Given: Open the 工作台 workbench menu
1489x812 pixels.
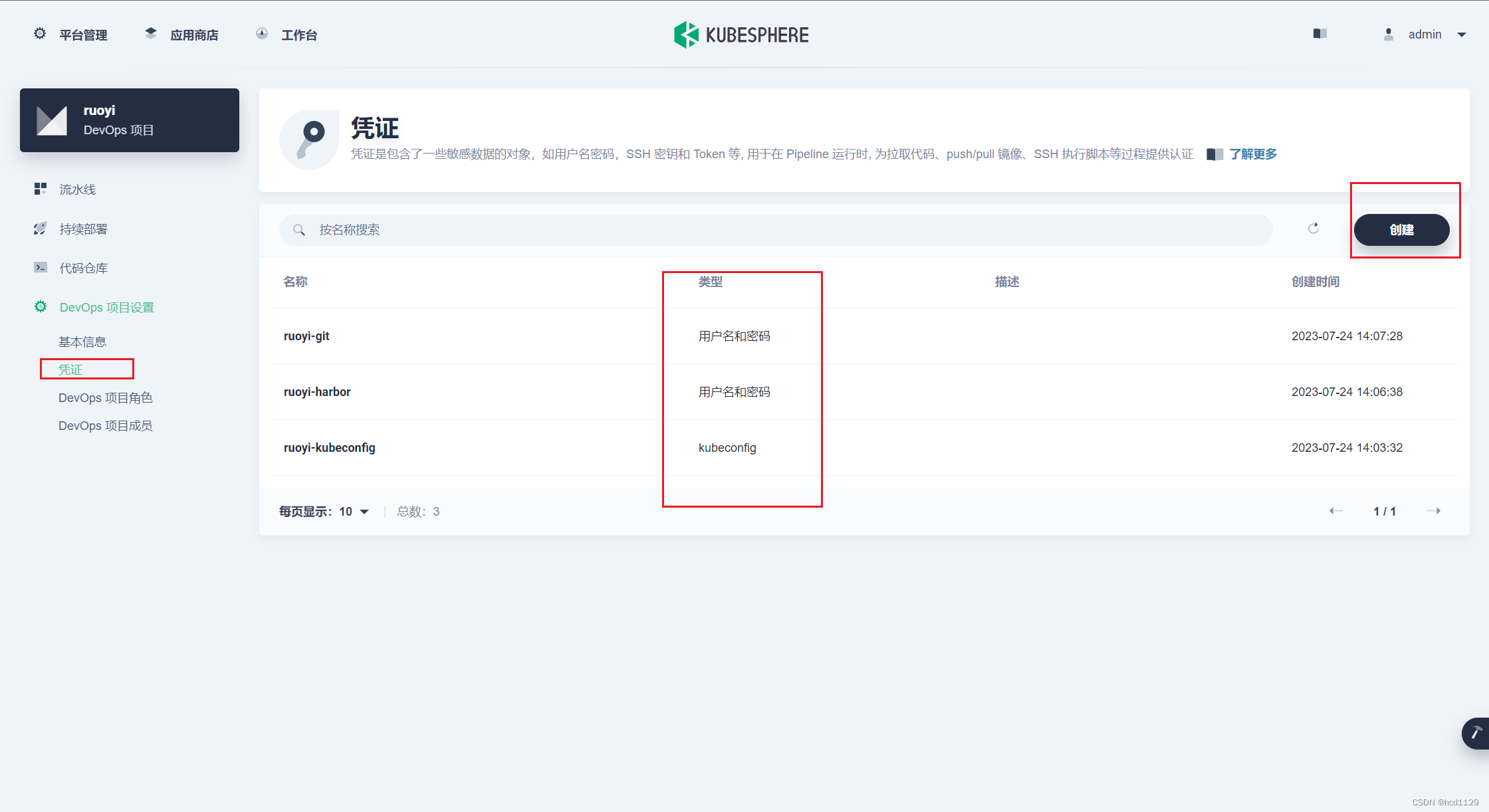Looking at the screenshot, I should coord(299,35).
